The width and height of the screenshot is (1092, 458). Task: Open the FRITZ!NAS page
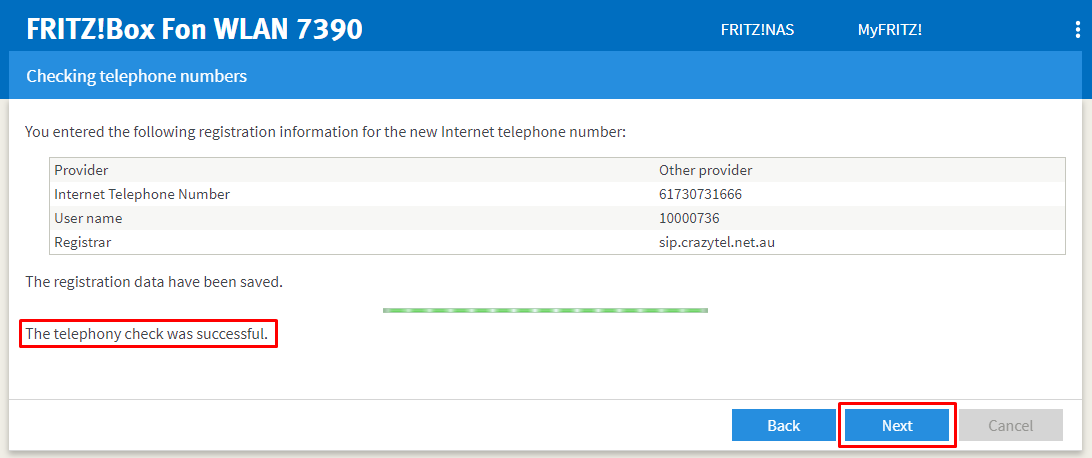click(757, 30)
